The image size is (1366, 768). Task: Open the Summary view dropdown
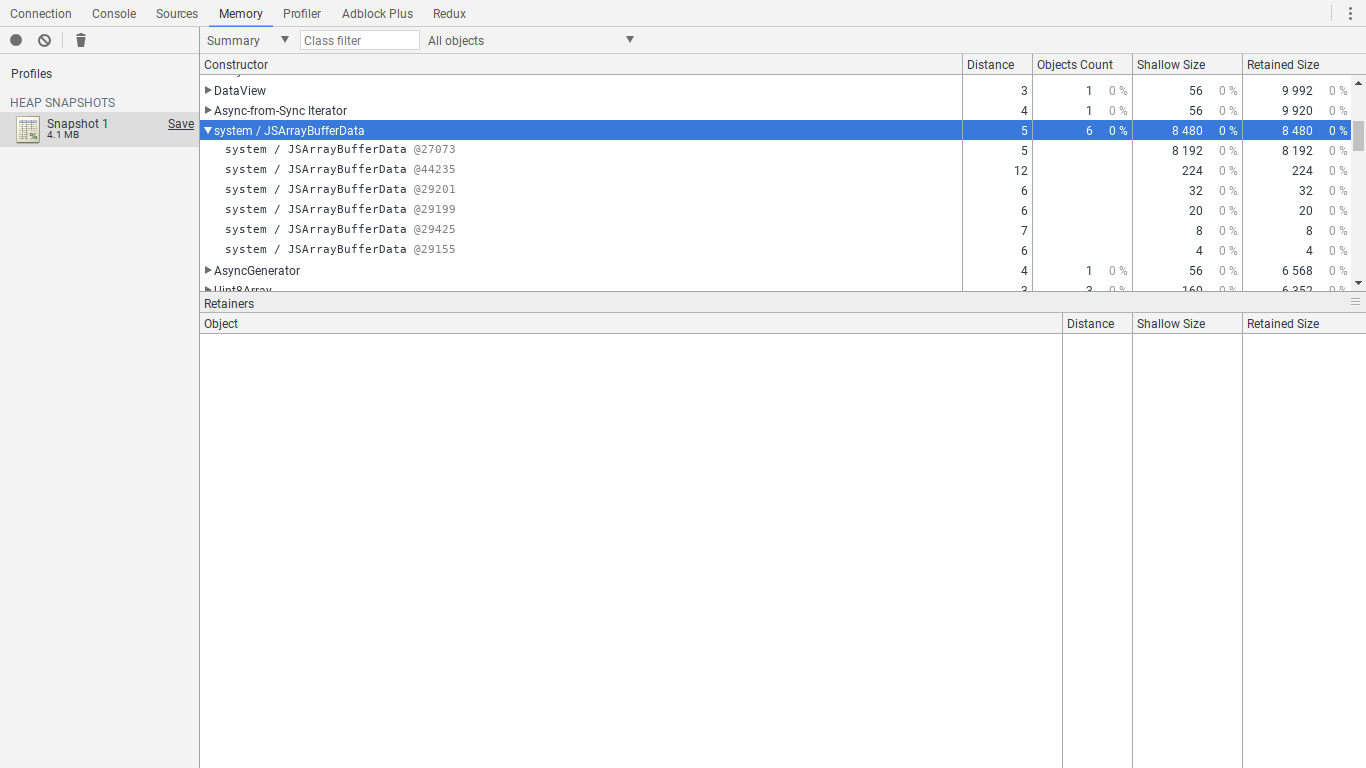[248, 40]
